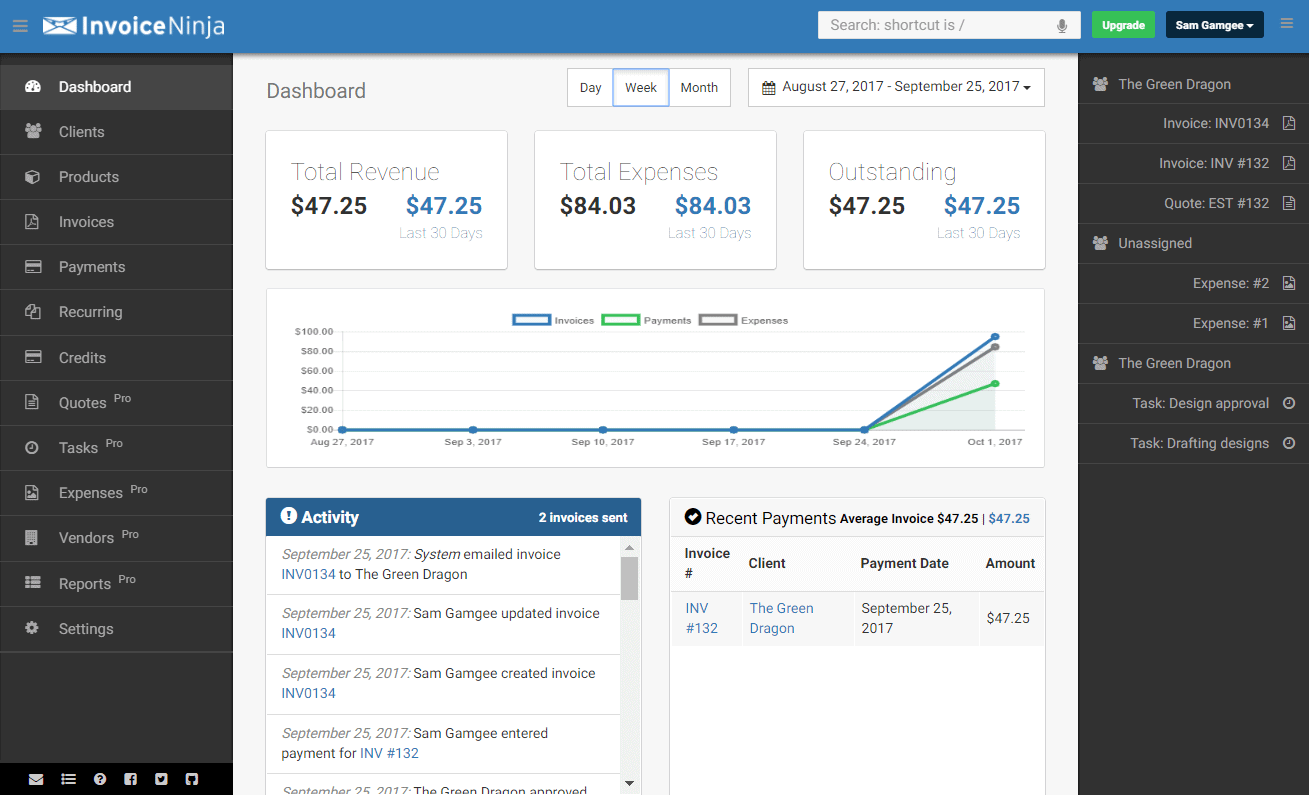
Task: Group the chart by Month
Action: [x=699, y=87]
